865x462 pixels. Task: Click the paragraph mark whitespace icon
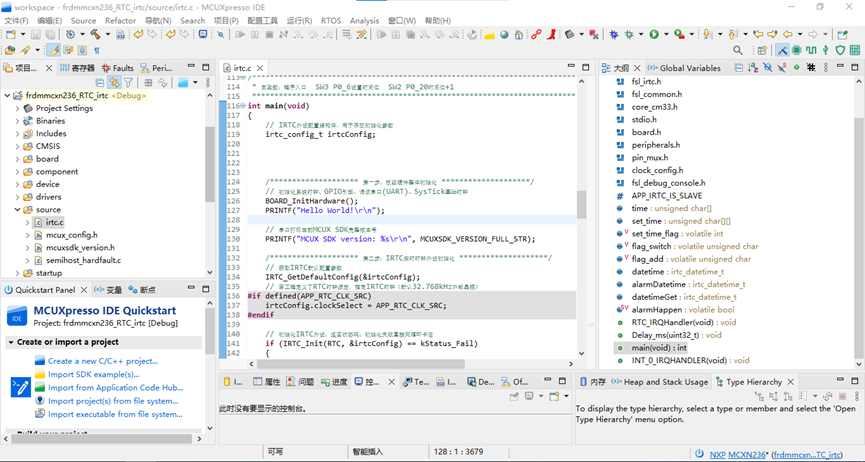(x=97, y=50)
